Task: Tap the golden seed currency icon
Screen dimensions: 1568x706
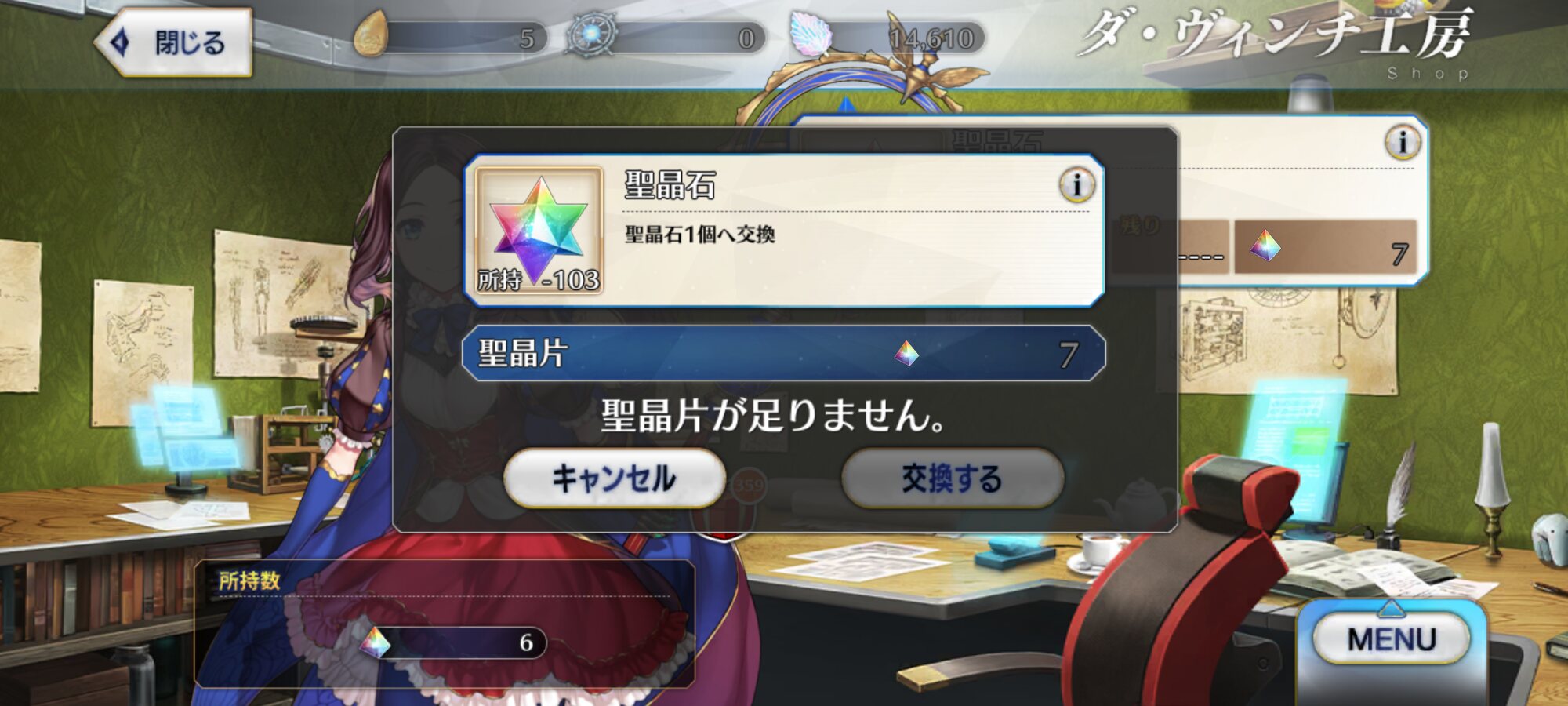Action: click(x=372, y=35)
